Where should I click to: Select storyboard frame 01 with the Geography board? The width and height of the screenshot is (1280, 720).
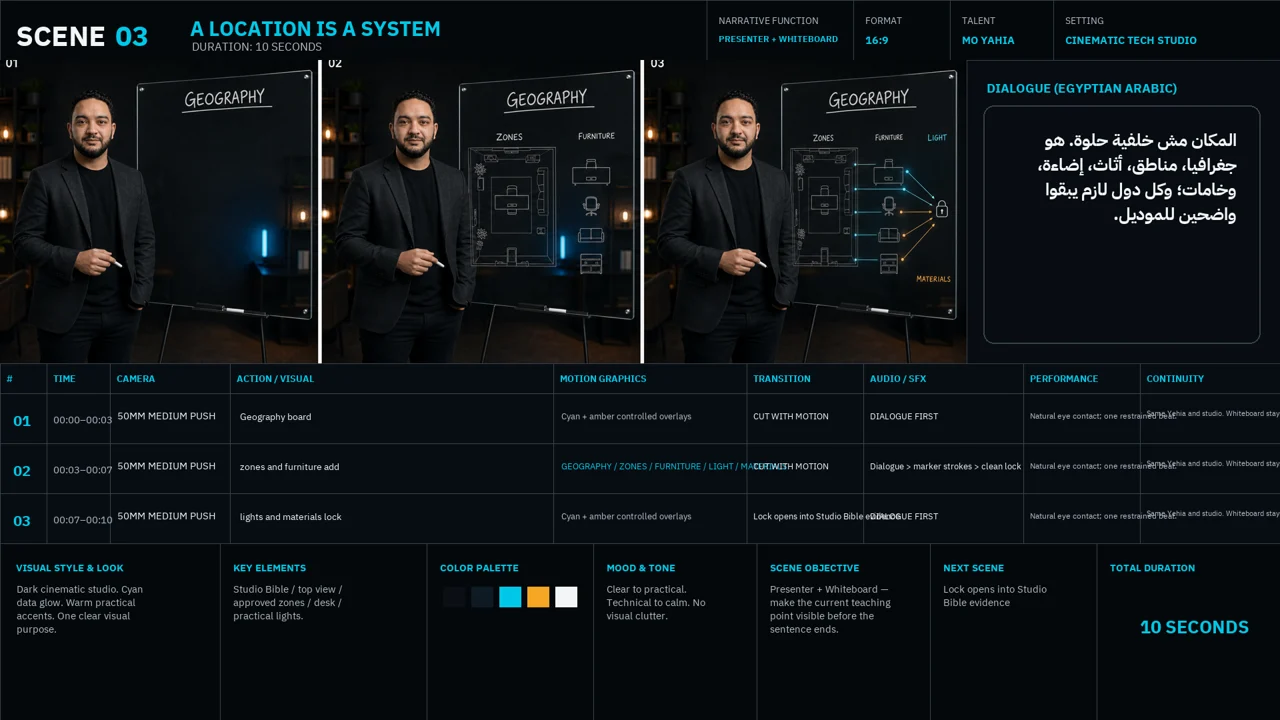click(159, 211)
